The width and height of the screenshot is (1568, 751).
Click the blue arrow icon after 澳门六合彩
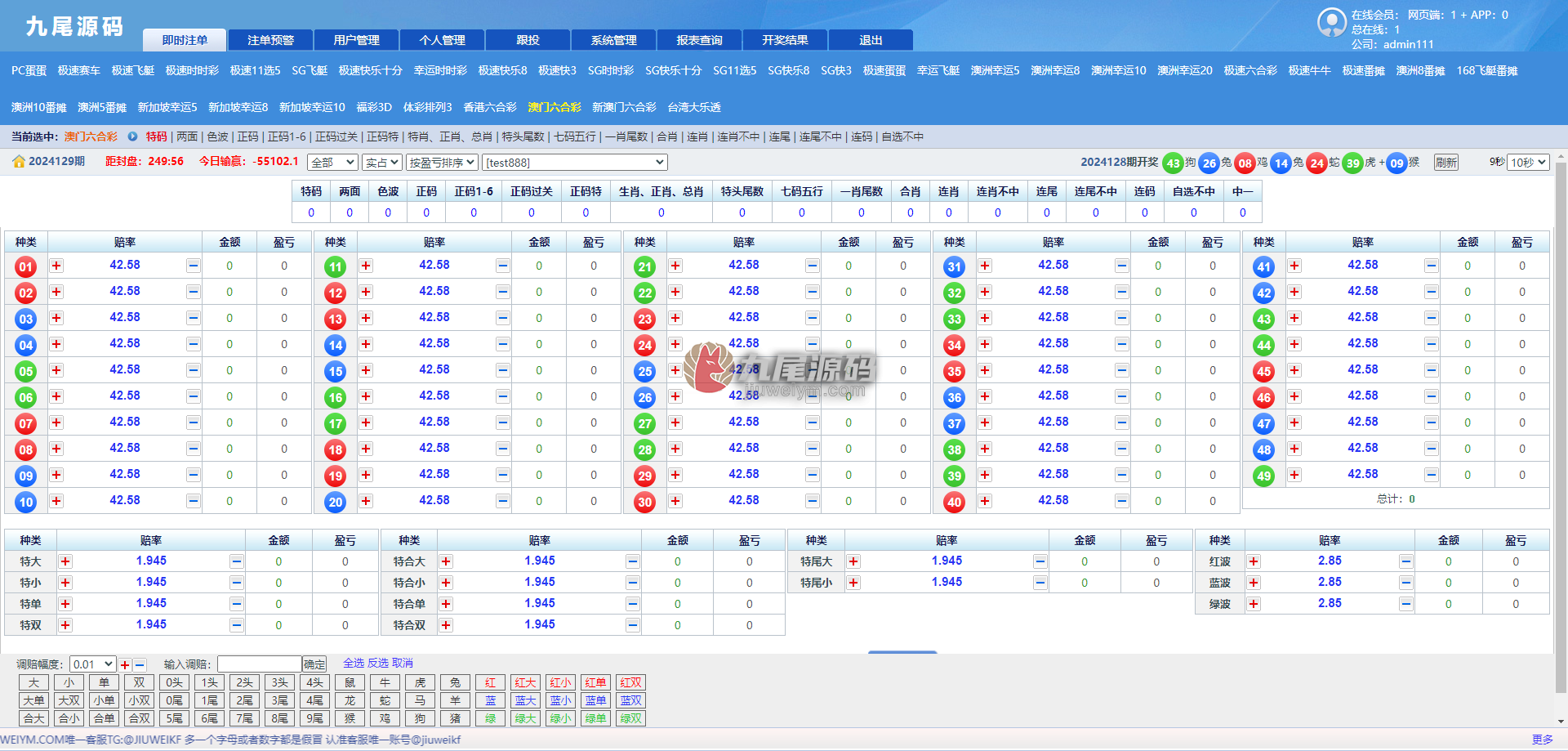132,136
